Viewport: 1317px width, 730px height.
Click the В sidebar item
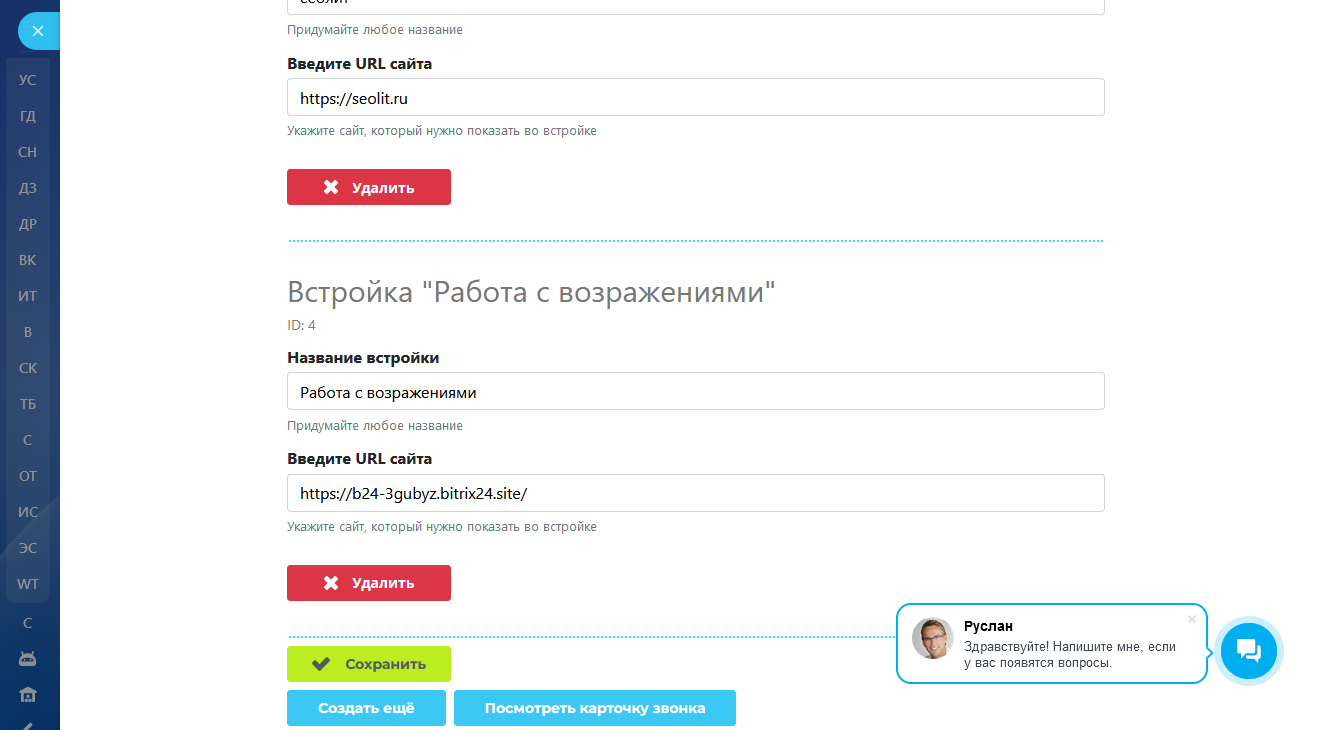(28, 332)
